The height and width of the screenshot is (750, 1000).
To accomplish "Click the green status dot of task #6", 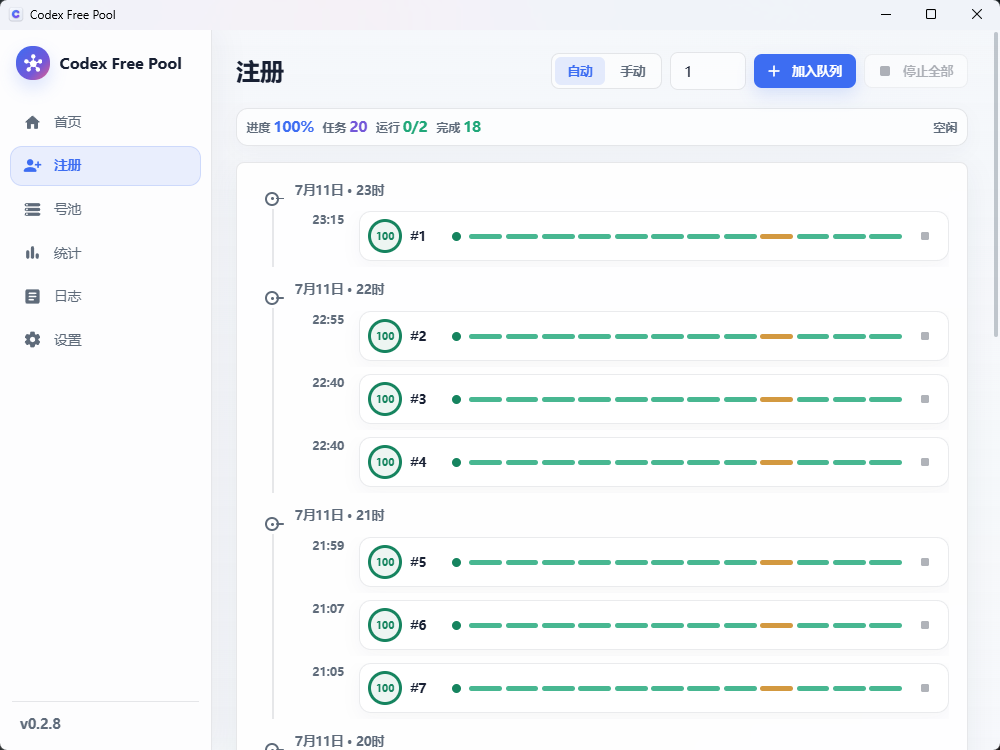I will 456,625.
